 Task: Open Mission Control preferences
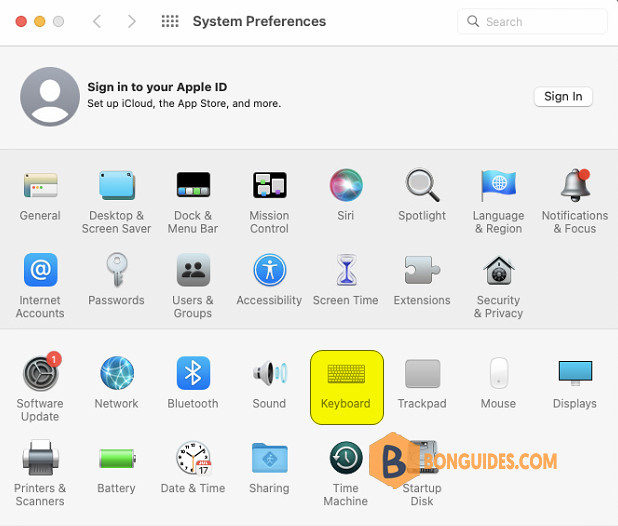pyautogui.click(x=270, y=202)
